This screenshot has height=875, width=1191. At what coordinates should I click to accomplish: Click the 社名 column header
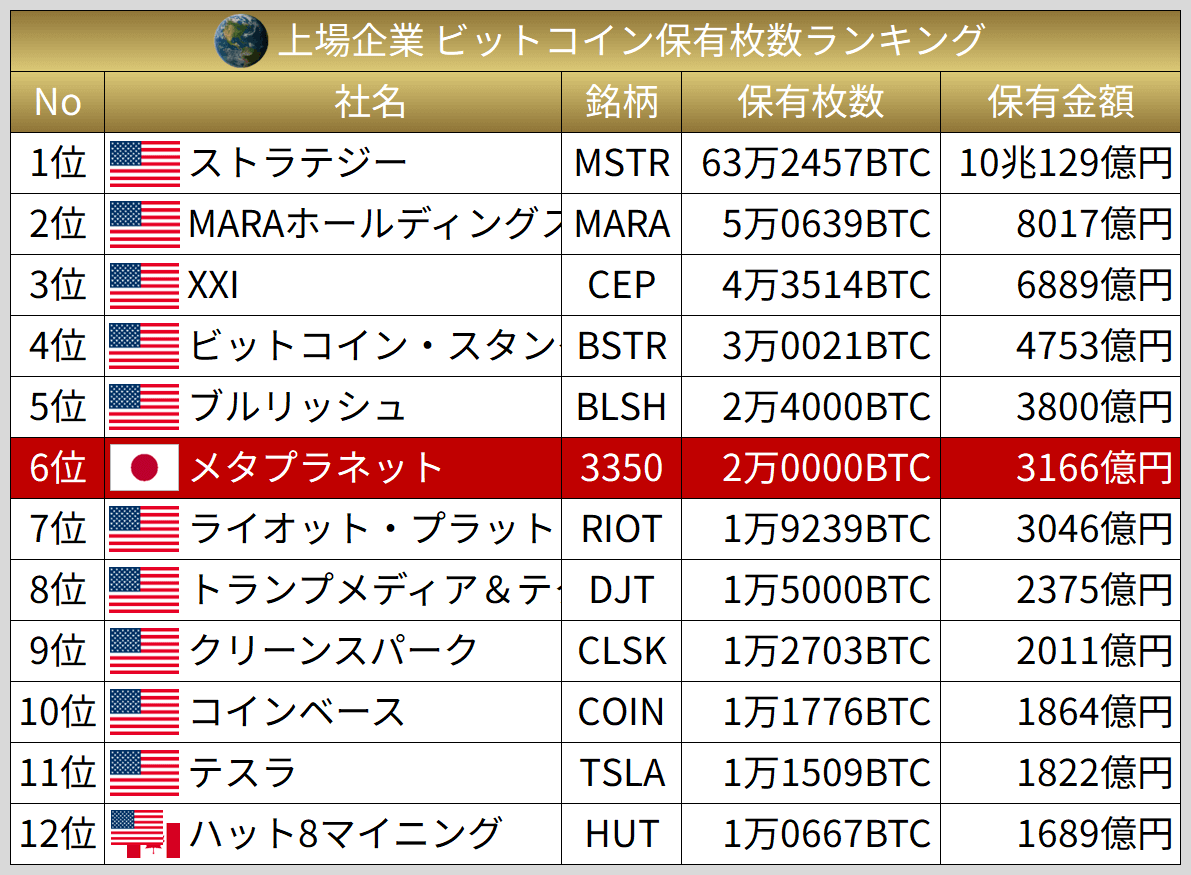pyautogui.click(x=333, y=103)
